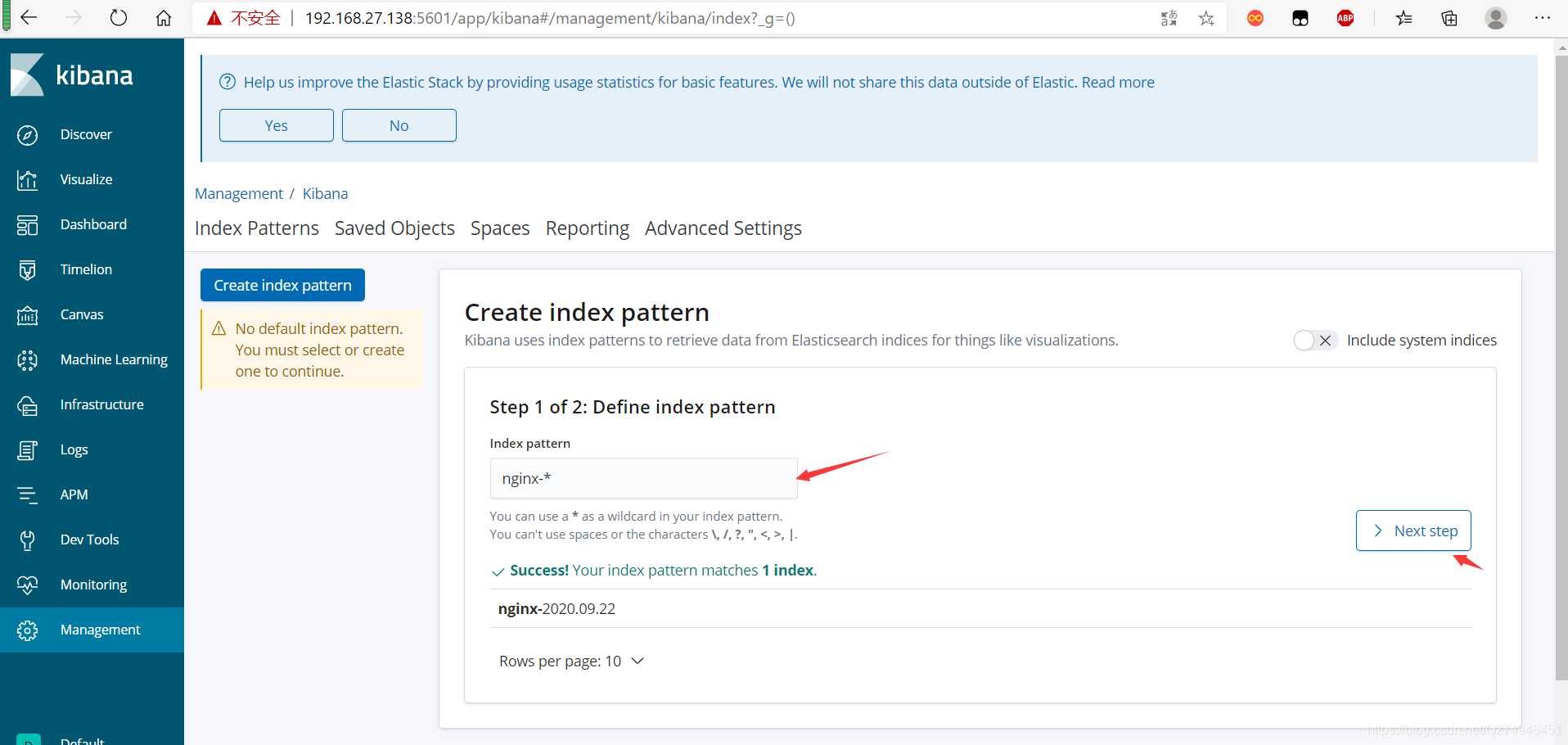Reload the page with refresh icon
The image size is (1568, 745).
[x=119, y=18]
